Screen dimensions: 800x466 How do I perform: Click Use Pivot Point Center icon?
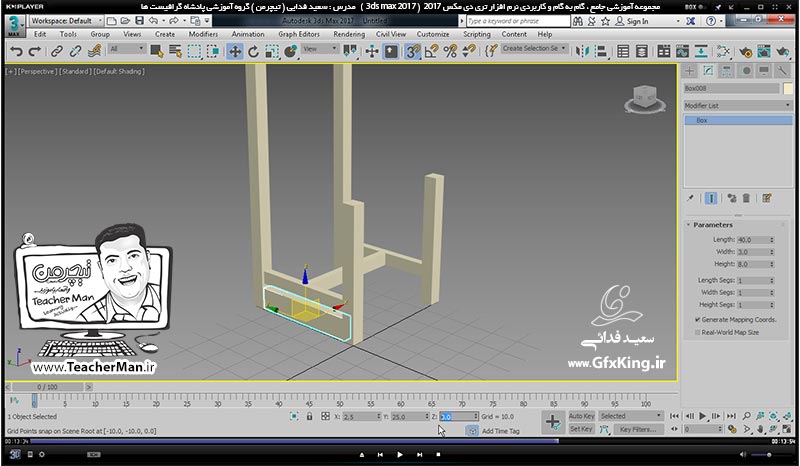click(x=350, y=51)
